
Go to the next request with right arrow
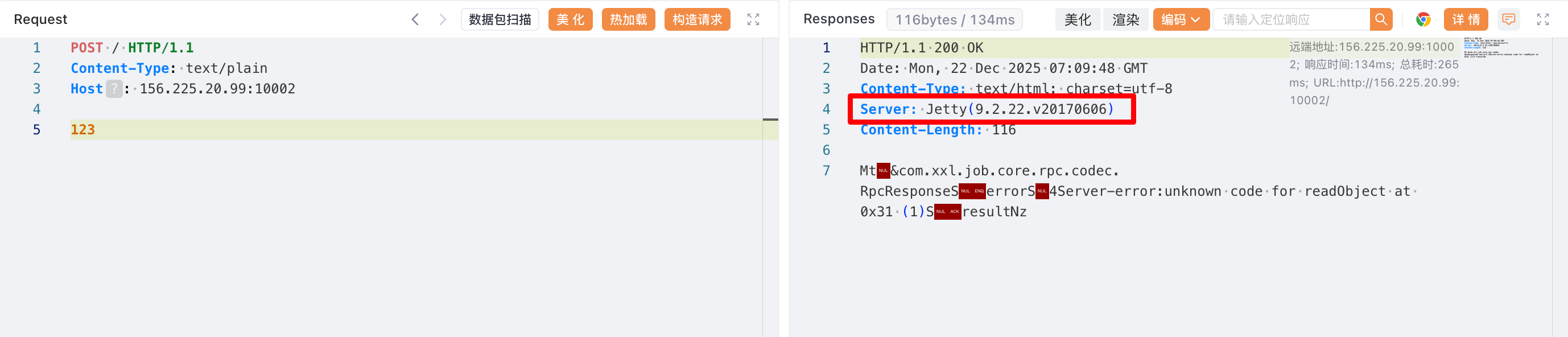click(x=443, y=19)
